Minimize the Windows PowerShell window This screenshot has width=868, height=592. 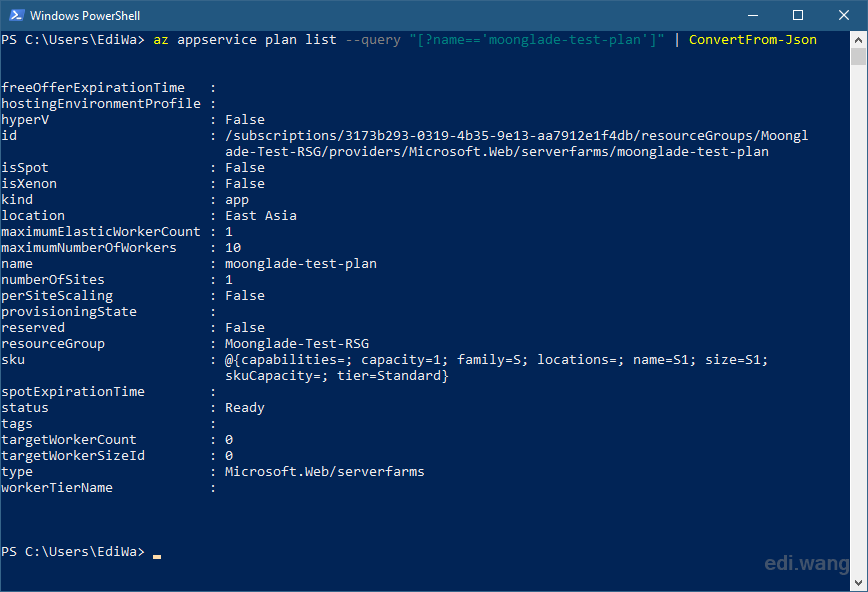click(753, 15)
